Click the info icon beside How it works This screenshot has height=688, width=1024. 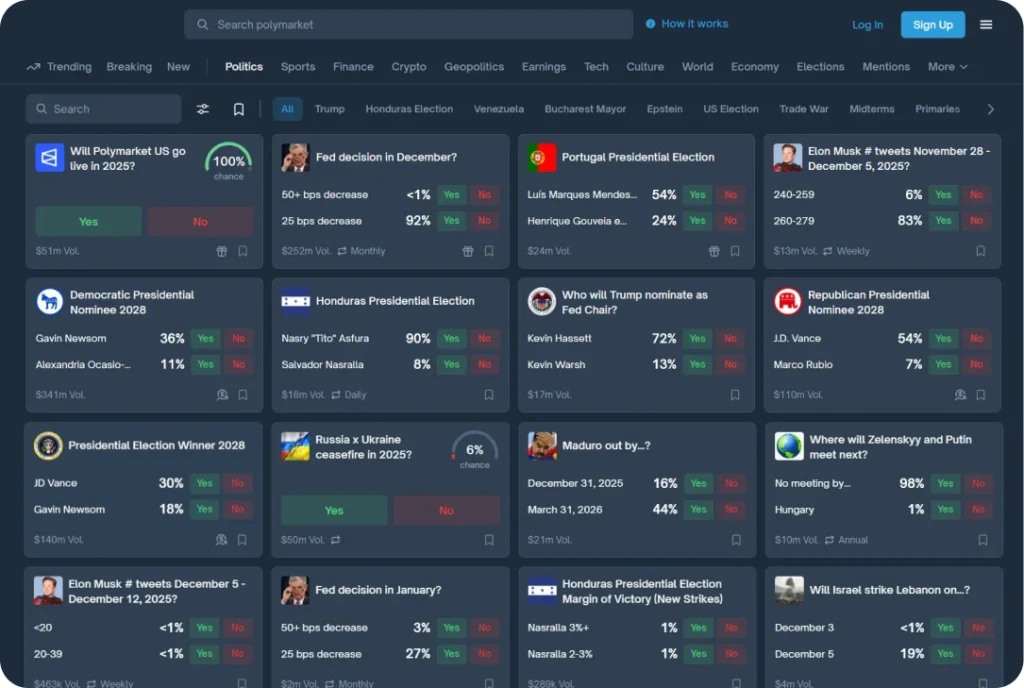click(650, 23)
